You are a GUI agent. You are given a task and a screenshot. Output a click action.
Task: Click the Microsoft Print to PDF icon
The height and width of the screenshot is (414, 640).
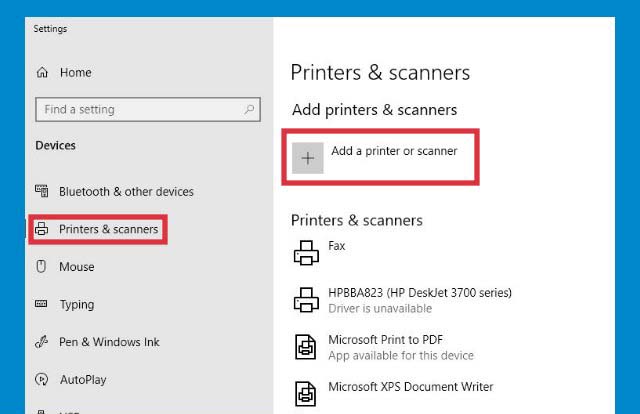pyautogui.click(x=306, y=347)
